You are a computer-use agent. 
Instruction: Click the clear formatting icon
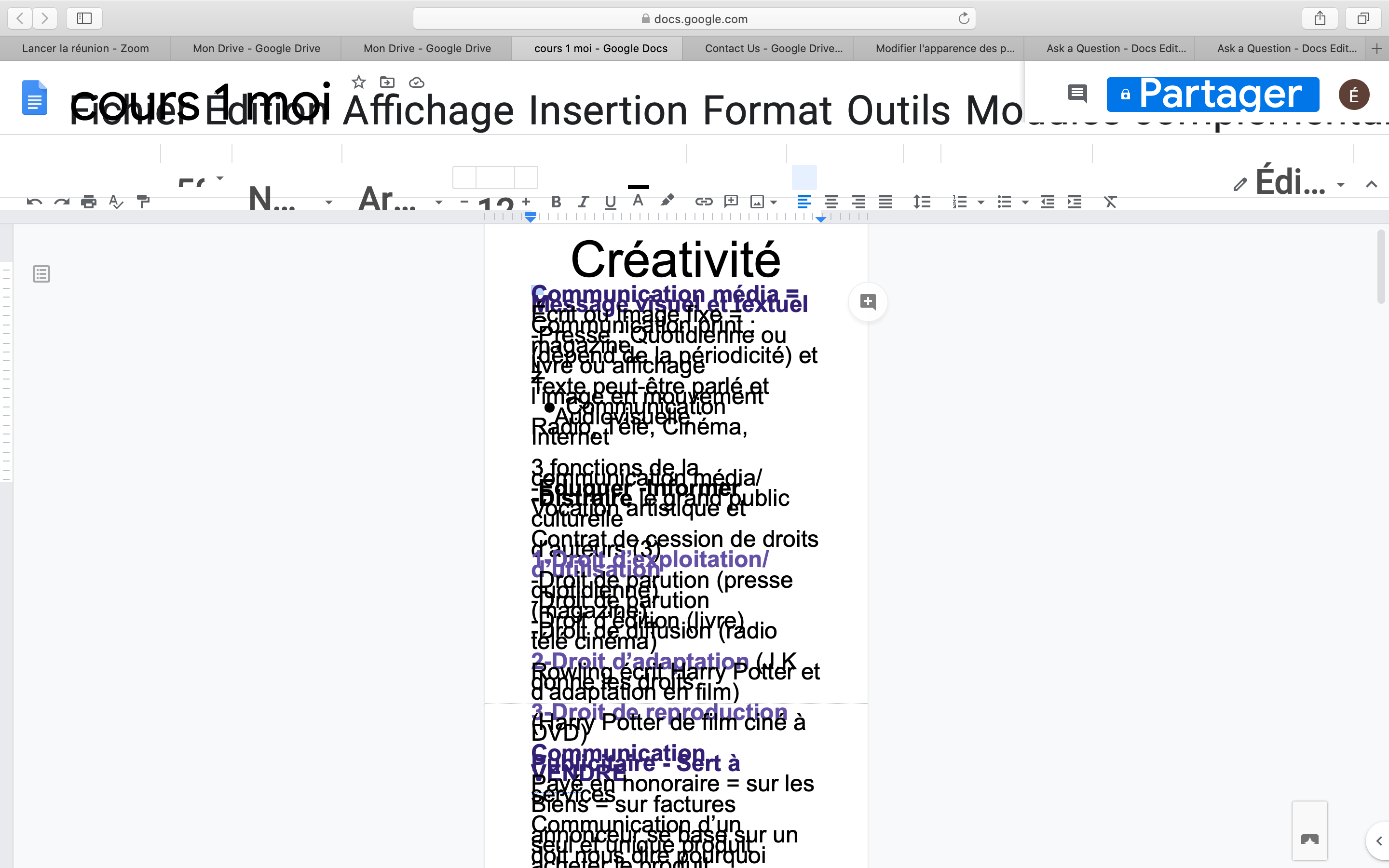pyautogui.click(x=1110, y=202)
